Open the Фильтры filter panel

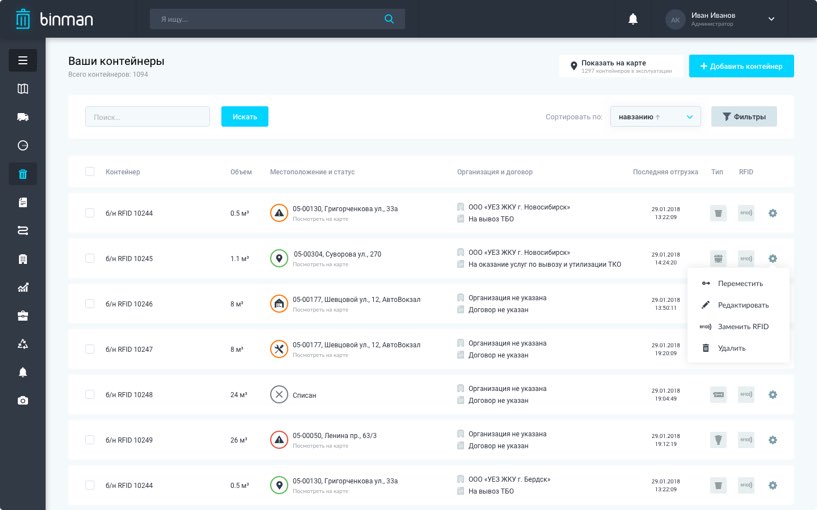click(743, 117)
